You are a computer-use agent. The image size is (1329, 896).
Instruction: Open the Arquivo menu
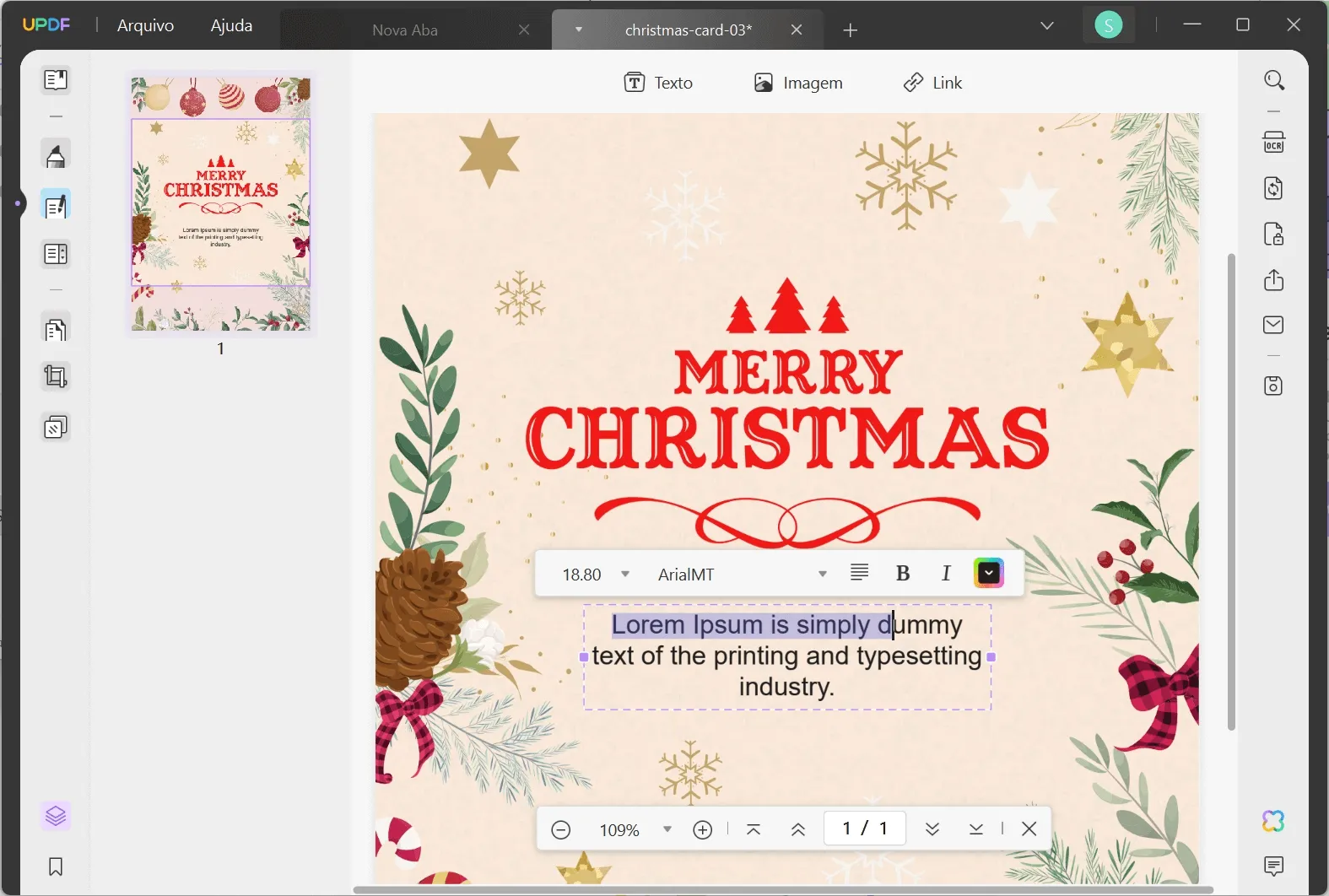145,25
